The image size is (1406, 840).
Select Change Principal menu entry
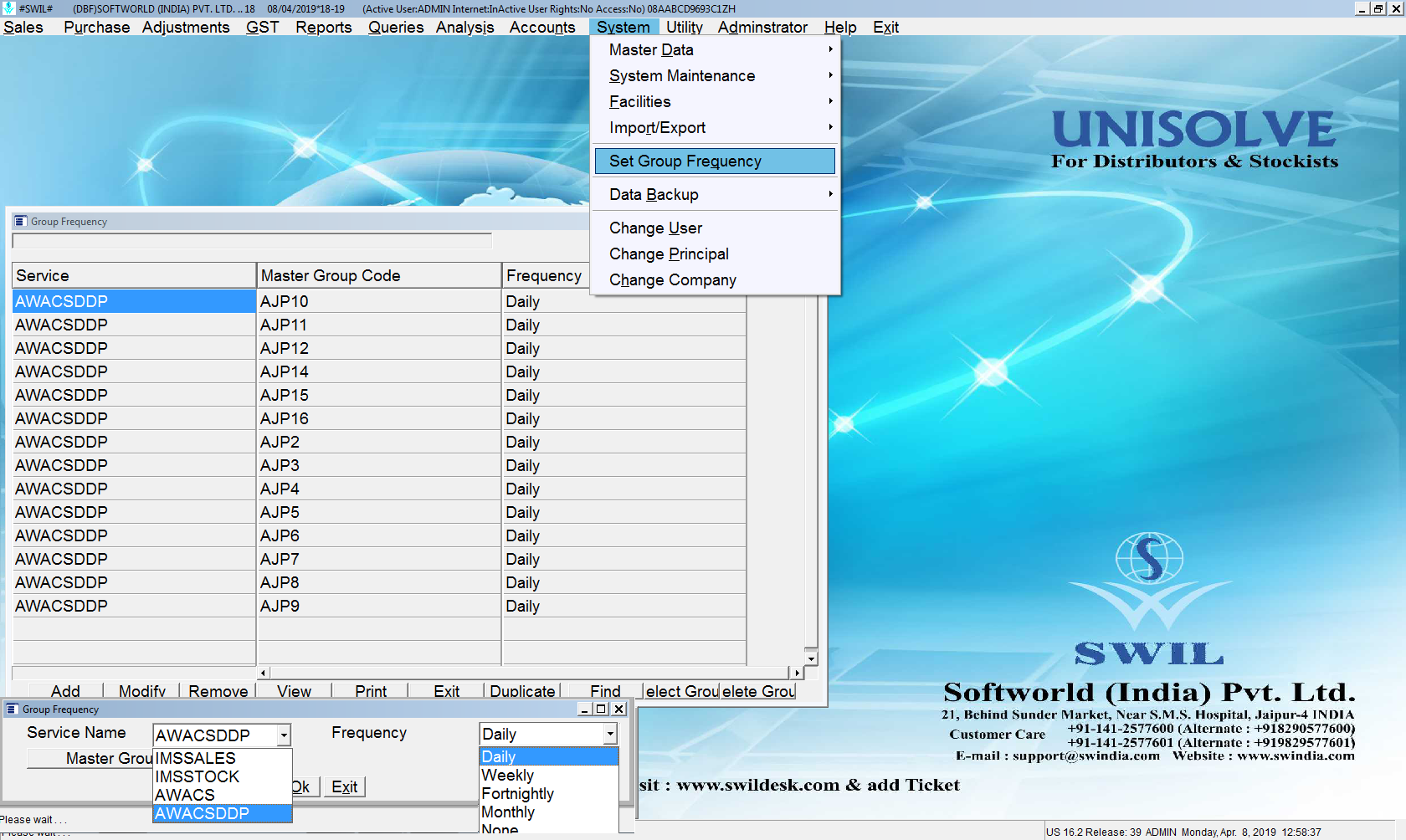tap(715, 254)
